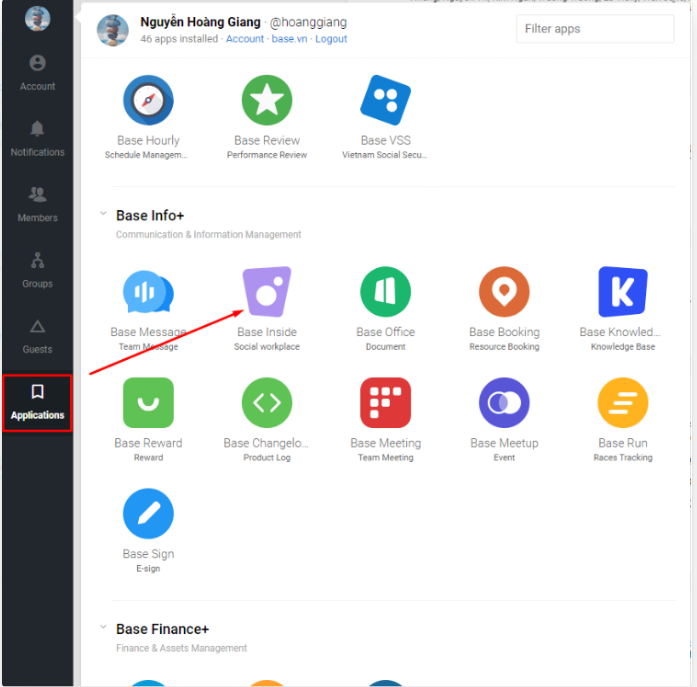This screenshot has height=687, width=697.
Task: Open the Base Reward app
Action: point(148,403)
